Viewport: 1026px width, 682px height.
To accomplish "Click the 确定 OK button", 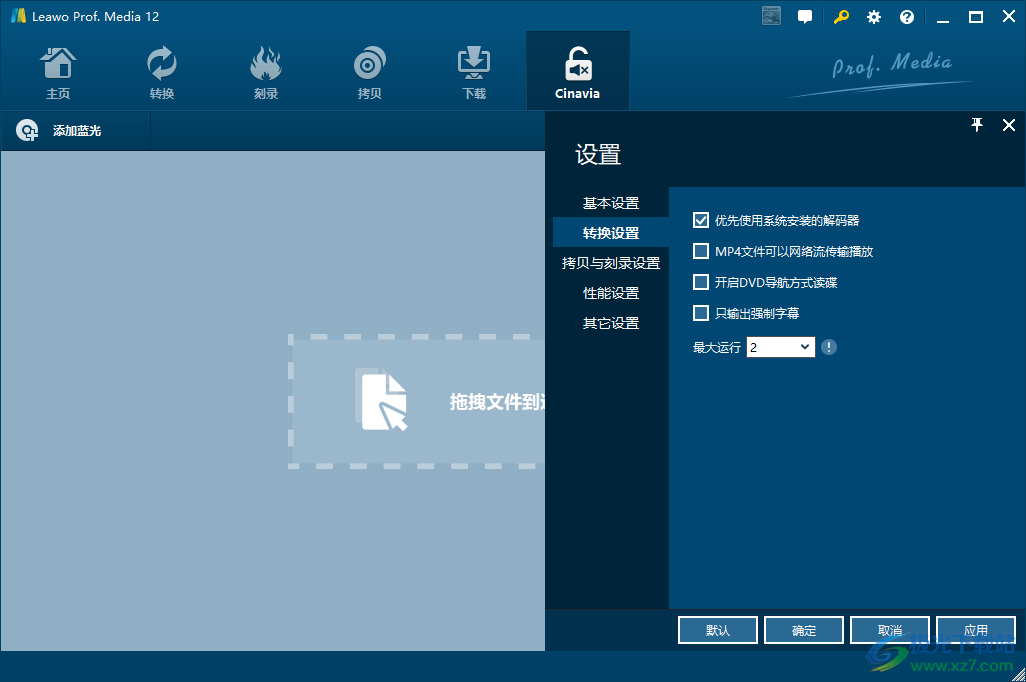I will point(804,630).
